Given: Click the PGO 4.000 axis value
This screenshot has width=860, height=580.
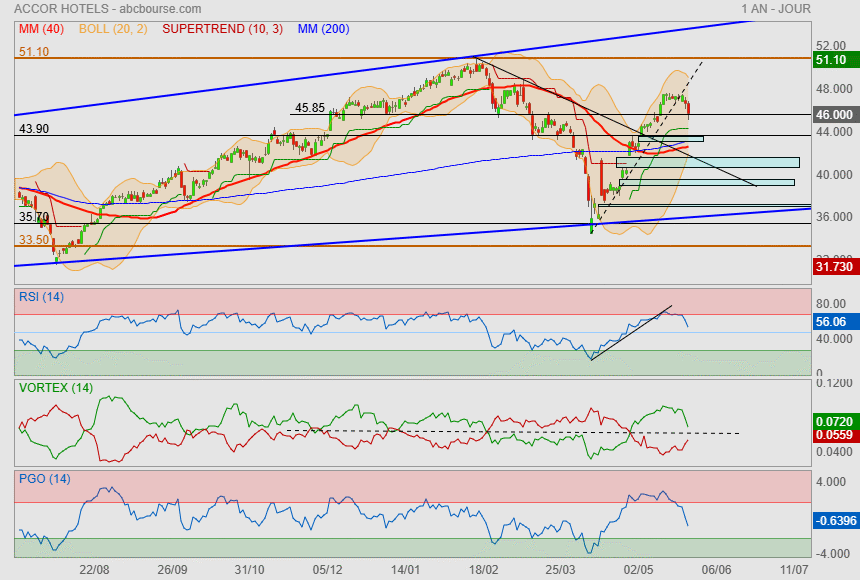Looking at the screenshot, I should pos(831,482).
